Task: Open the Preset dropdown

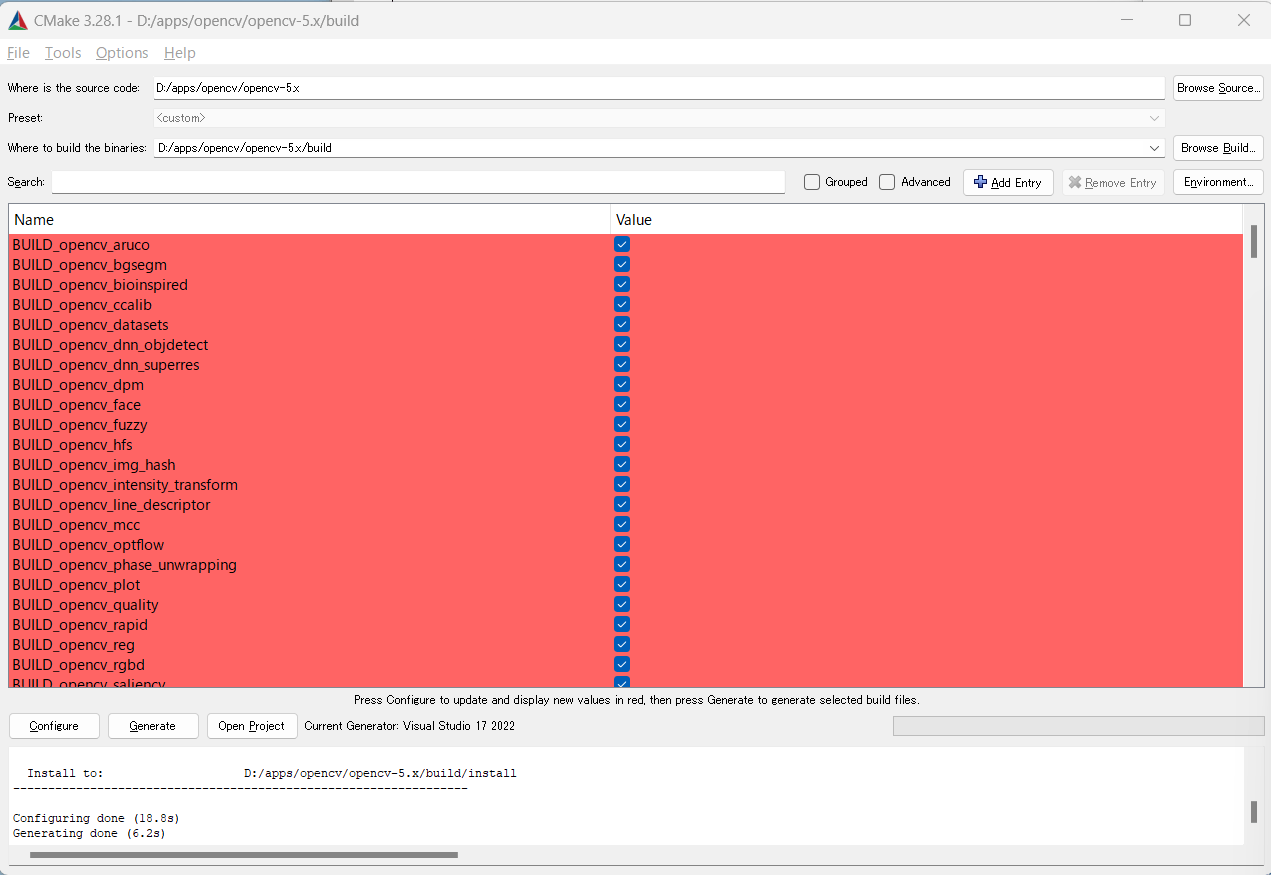Action: [659, 118]
